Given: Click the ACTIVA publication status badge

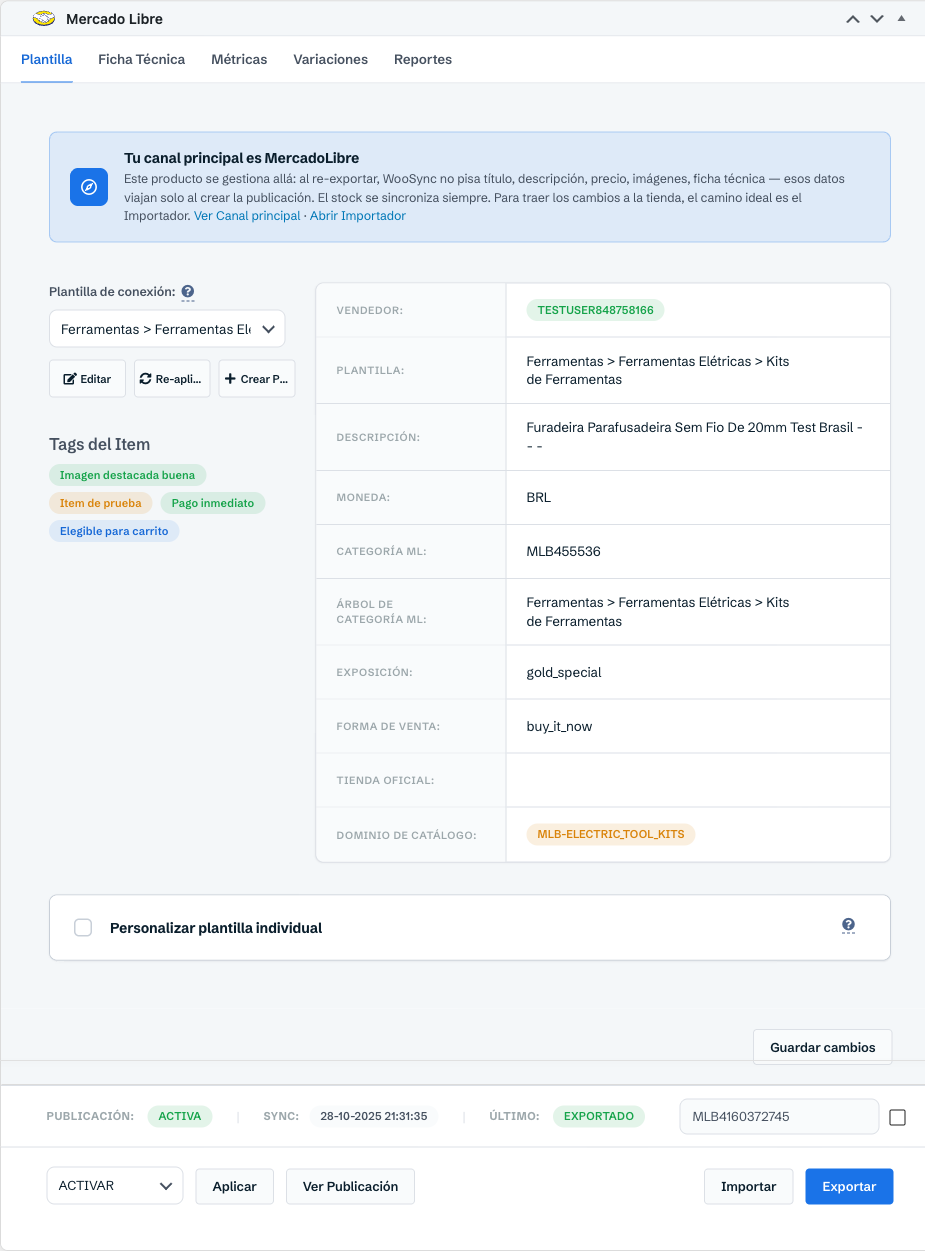Looking at the screenshot, I should click(180, 1116).
